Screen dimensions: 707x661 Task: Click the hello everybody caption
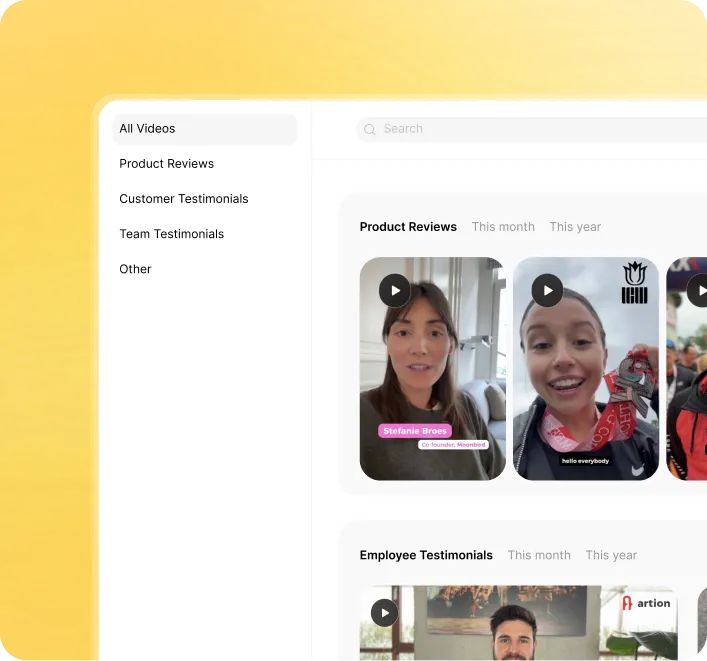pyautogui.click(x=585, y=461)
